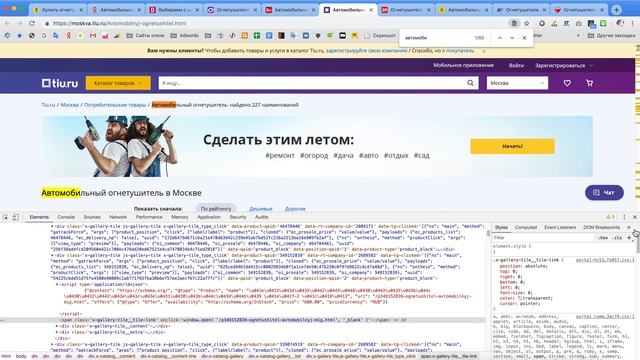Click the magnifier search icon
Image resolution: width=640 pixels, height=360 pixels.
(471, 83)
